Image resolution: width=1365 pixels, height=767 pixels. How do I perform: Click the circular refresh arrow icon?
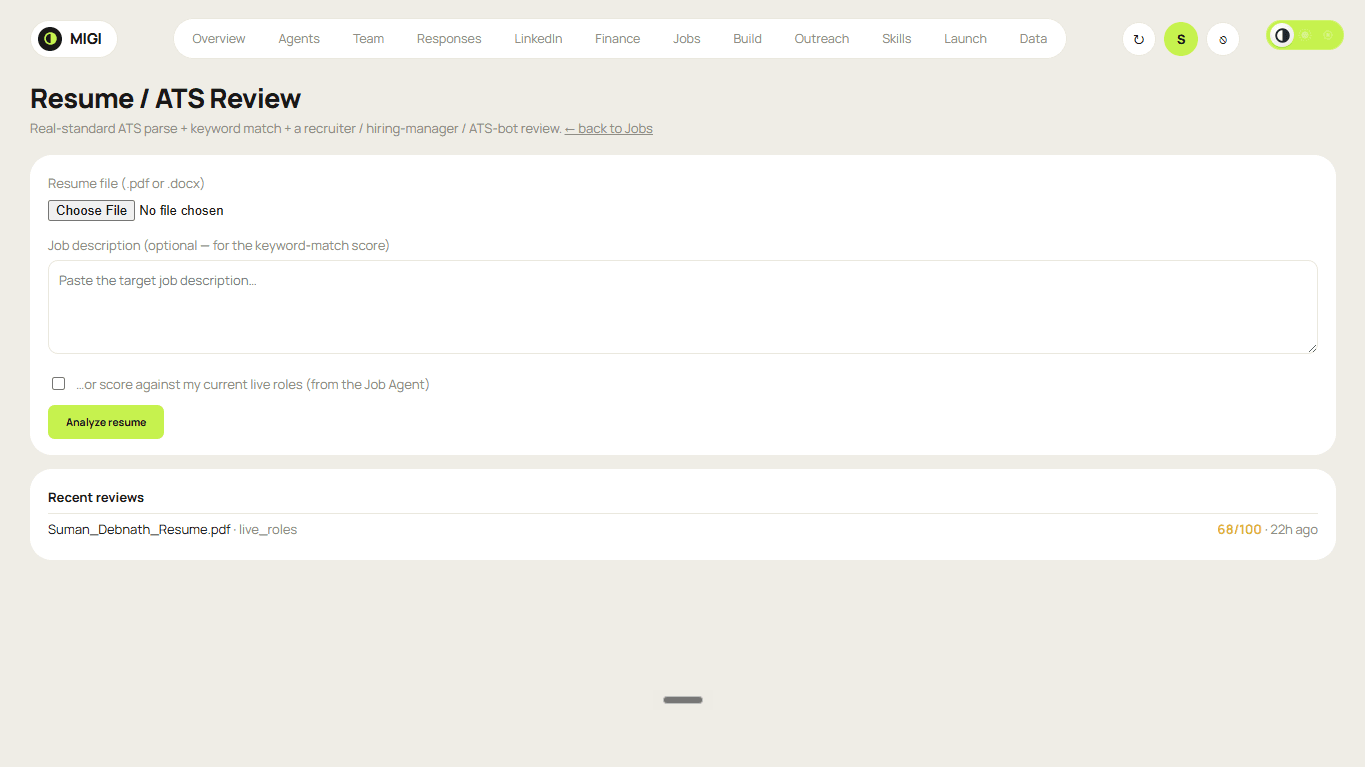[x=1139, y=39]
